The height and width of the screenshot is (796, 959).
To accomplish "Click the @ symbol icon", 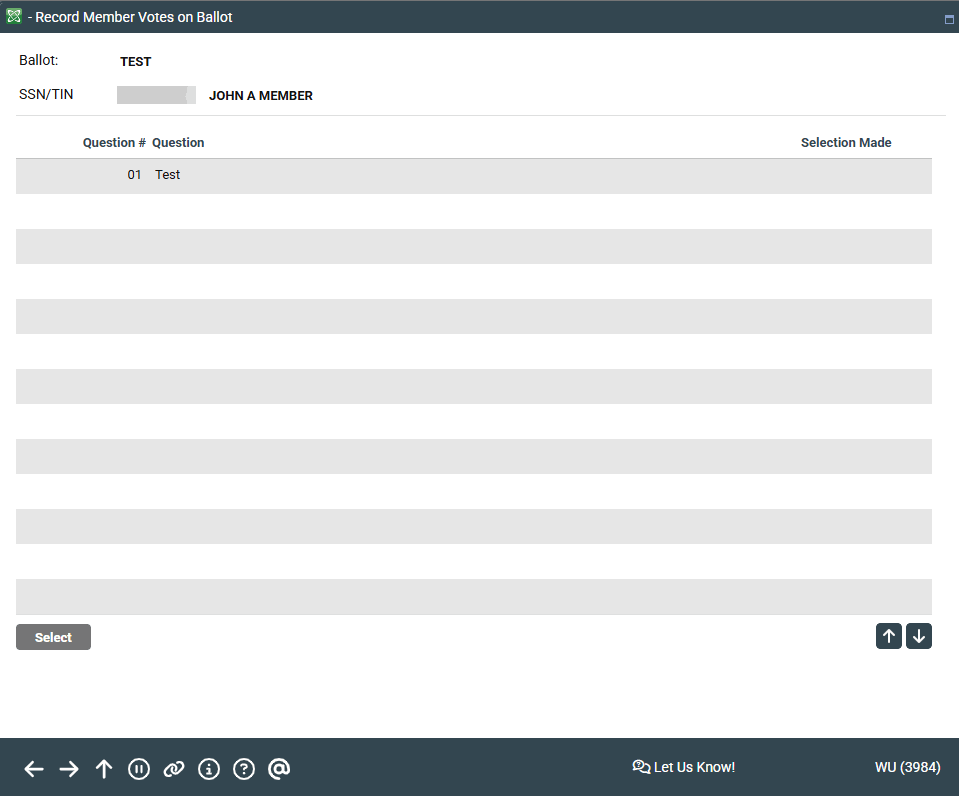I will [279, 768].
